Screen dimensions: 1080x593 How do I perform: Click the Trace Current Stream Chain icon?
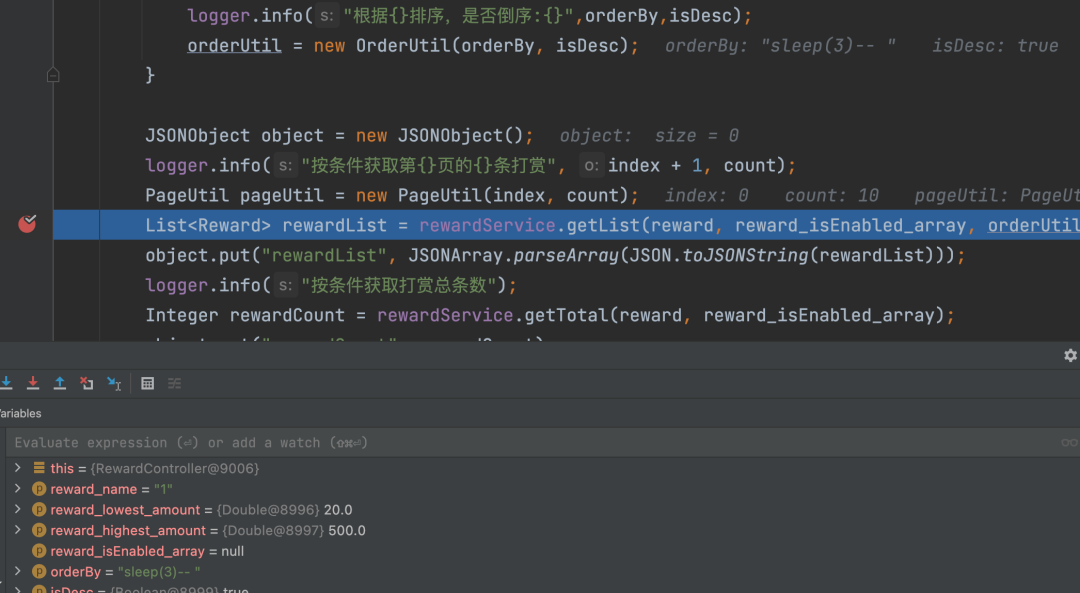point(175,383)
